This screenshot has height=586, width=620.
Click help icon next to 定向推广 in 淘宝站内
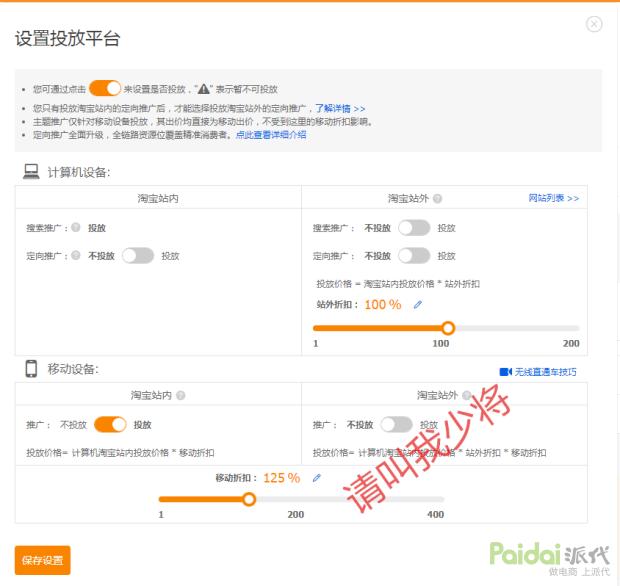pyautogui.click(x=76, y=255)
